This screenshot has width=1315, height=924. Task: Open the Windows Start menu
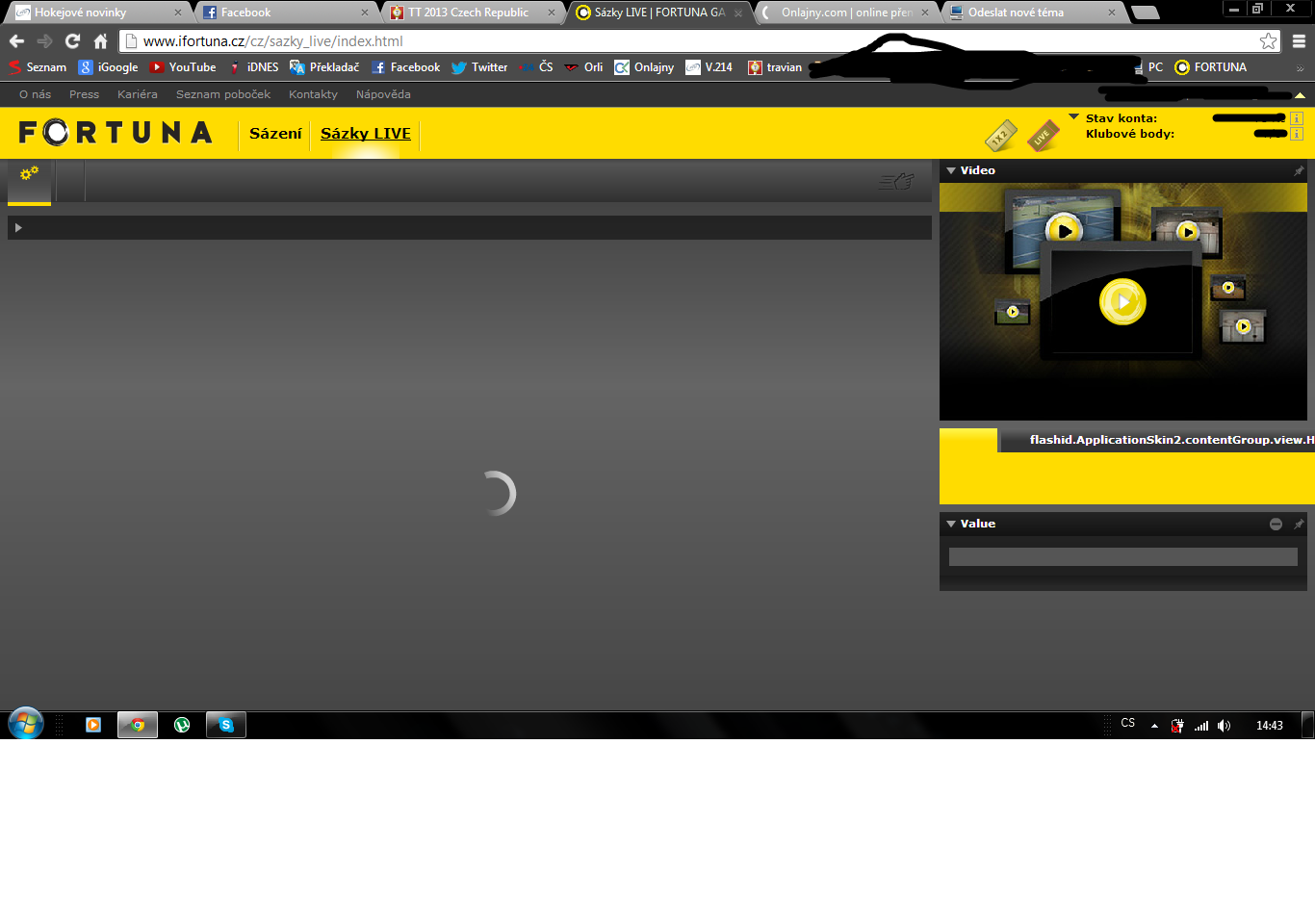coord(26,724)
